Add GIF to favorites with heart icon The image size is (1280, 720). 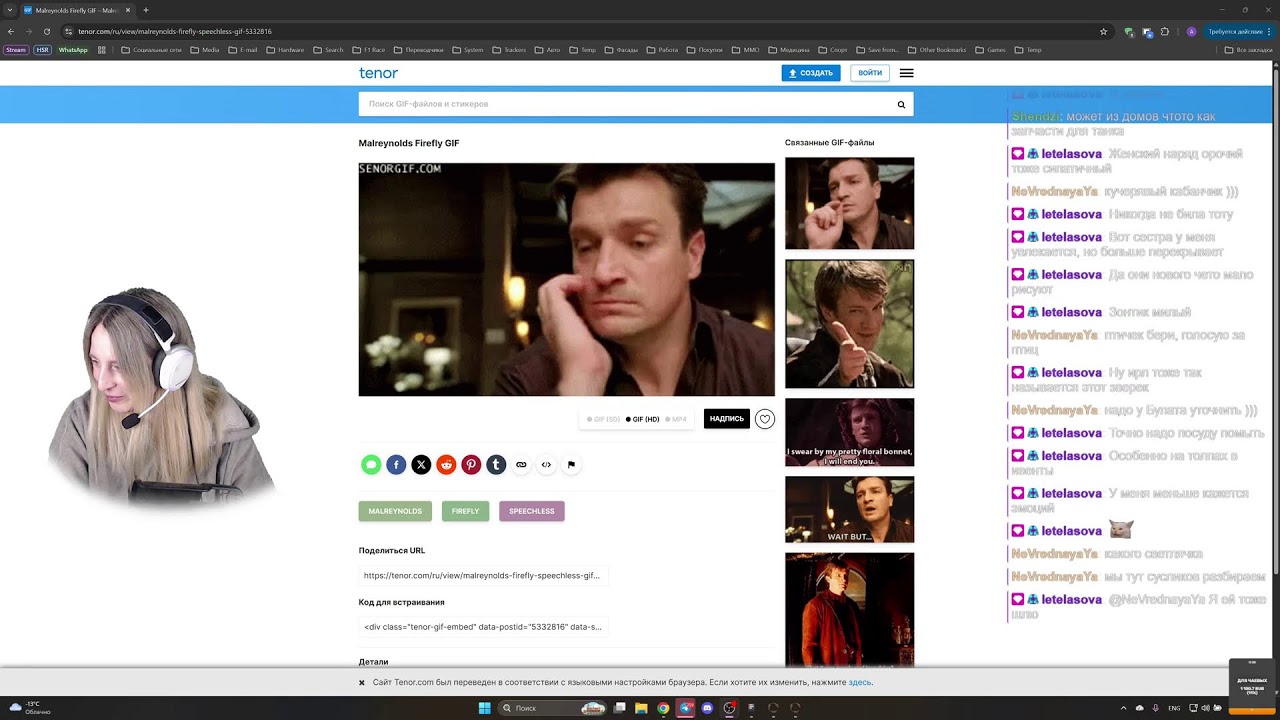tap(765, 419)
